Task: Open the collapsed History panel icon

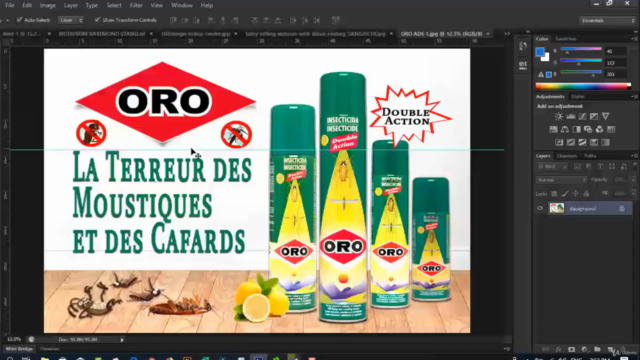Action: 523,46
